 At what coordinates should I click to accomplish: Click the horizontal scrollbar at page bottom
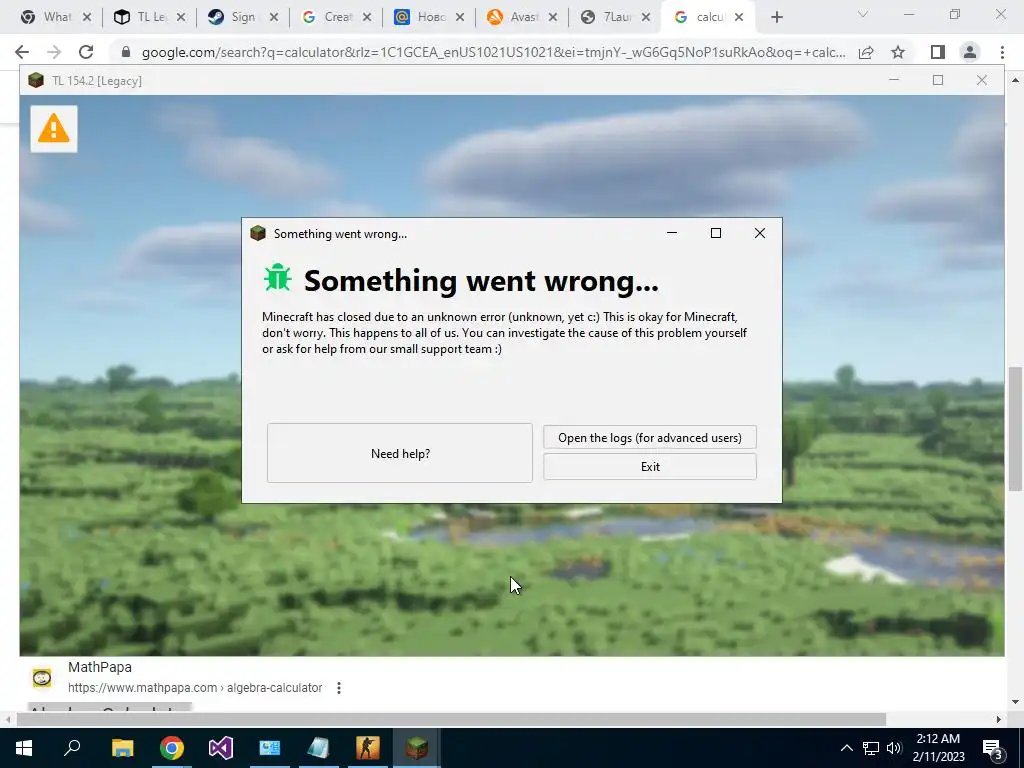pos(451,719)
